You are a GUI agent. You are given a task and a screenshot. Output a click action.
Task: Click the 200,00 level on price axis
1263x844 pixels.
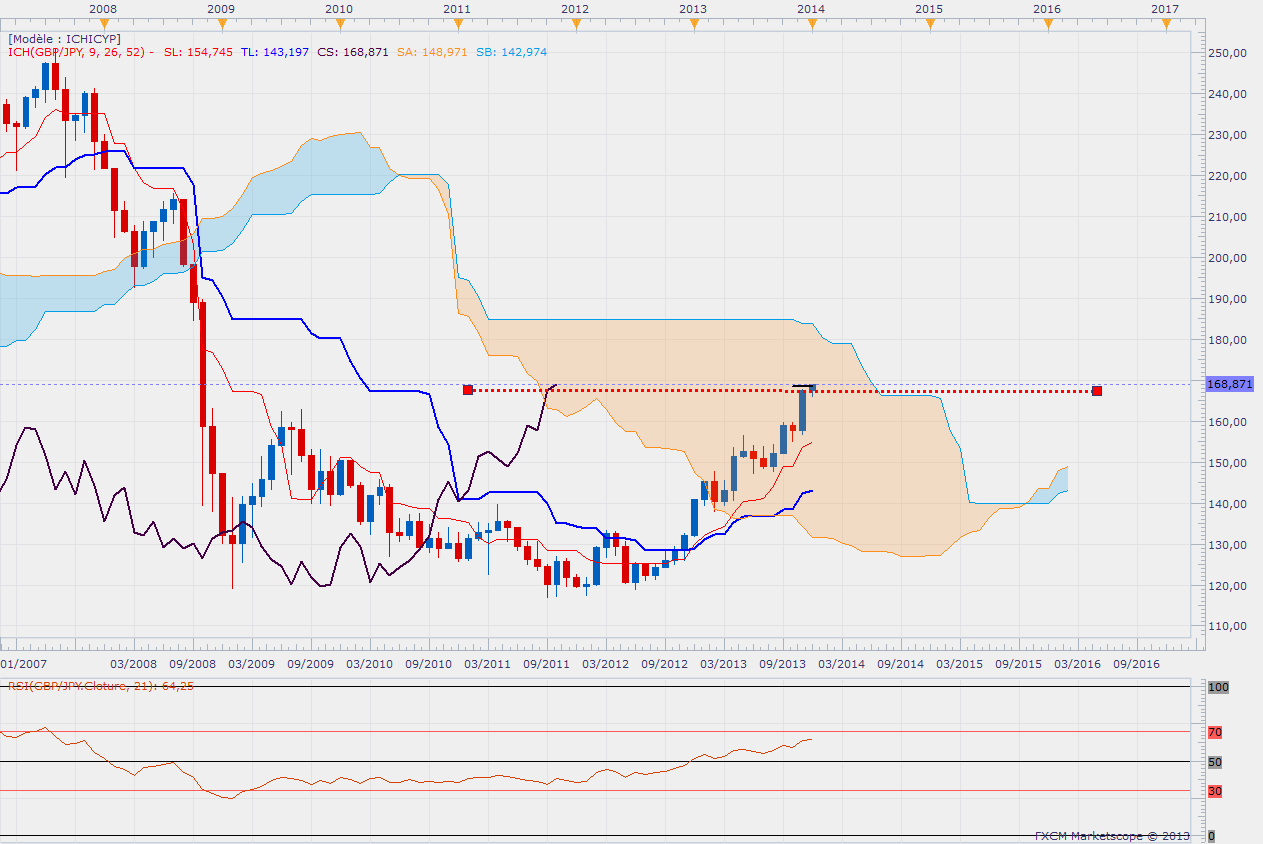[x=1226, y=257]
